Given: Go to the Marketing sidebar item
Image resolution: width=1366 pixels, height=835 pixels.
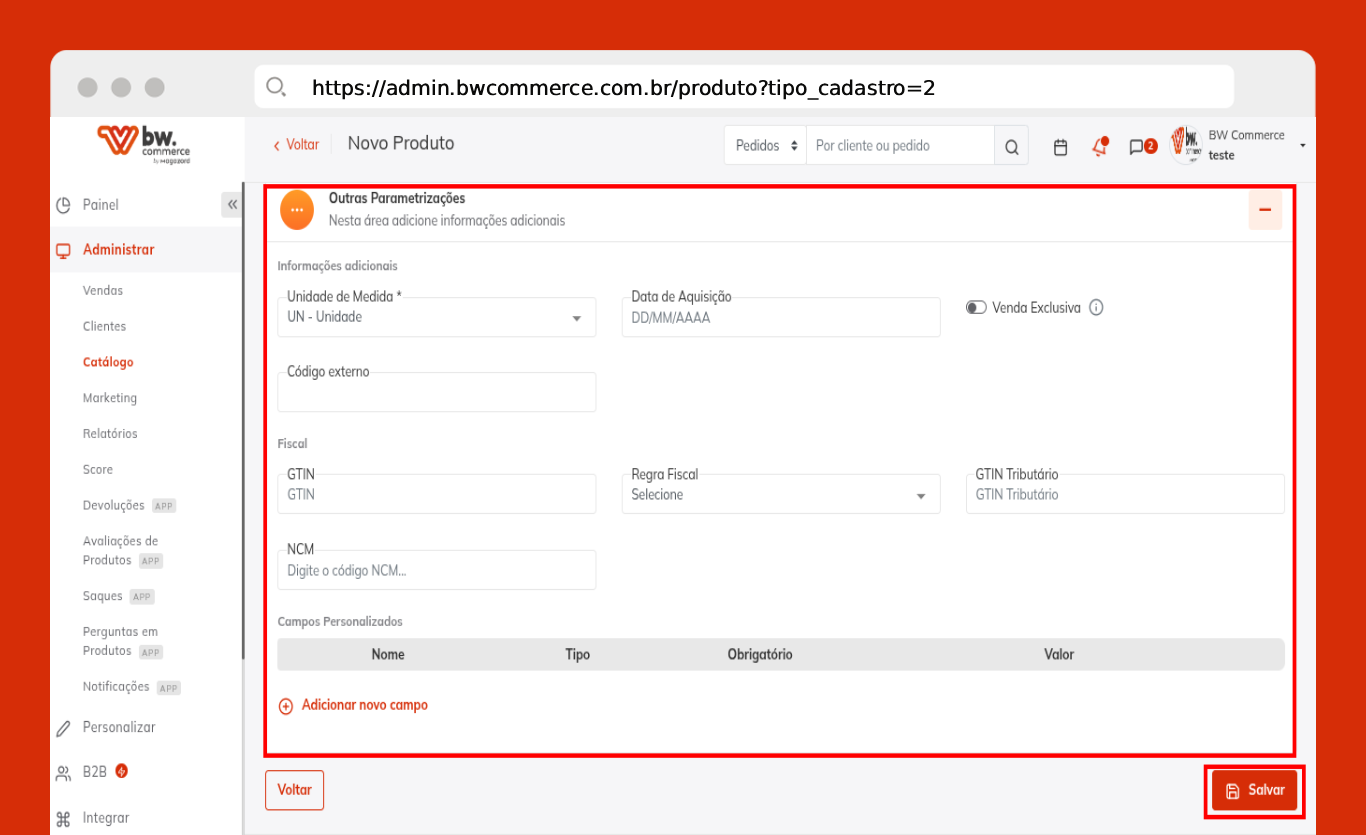Looking at the screenshot, I should click(x=110, y=398).
